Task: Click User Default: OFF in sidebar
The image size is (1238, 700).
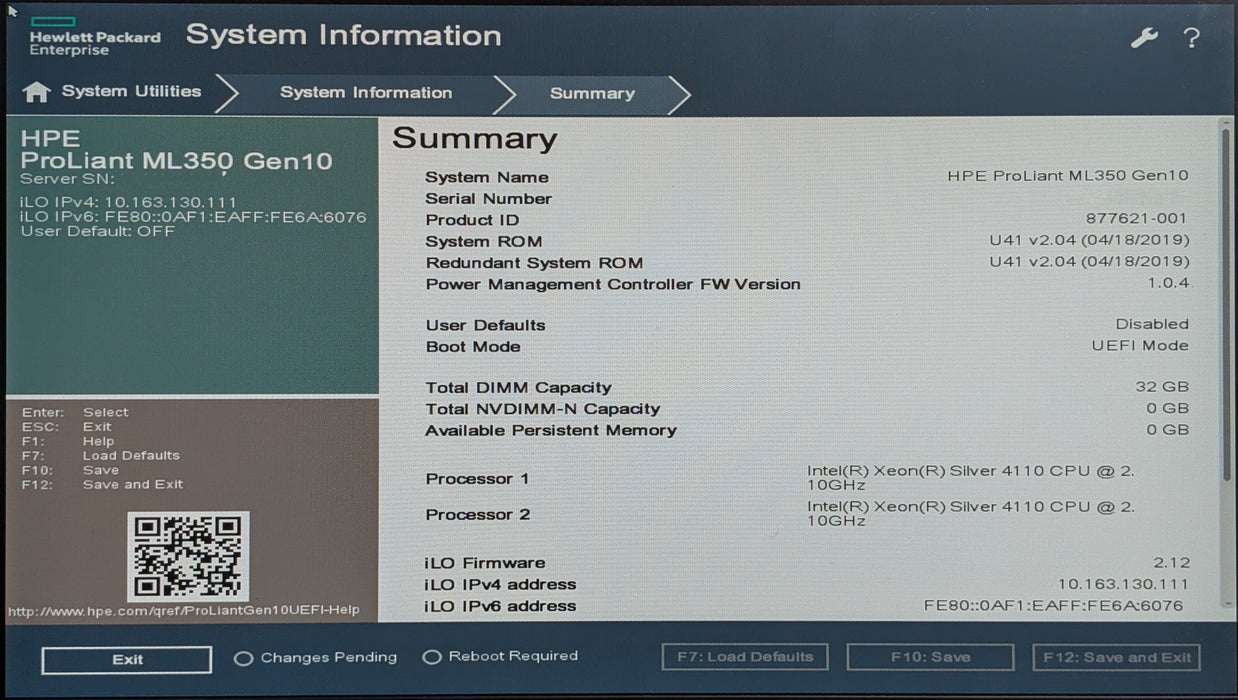Action: (97, 231)
